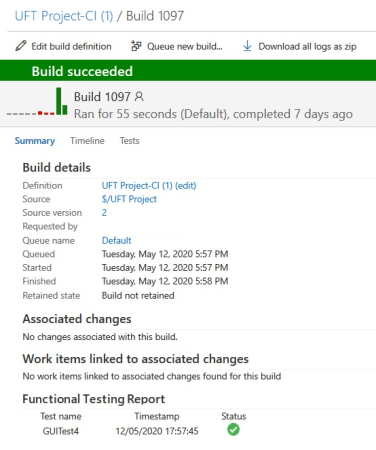The image size is (376, 450).
Task: Click the Queue new build icon
Action: 136,46
